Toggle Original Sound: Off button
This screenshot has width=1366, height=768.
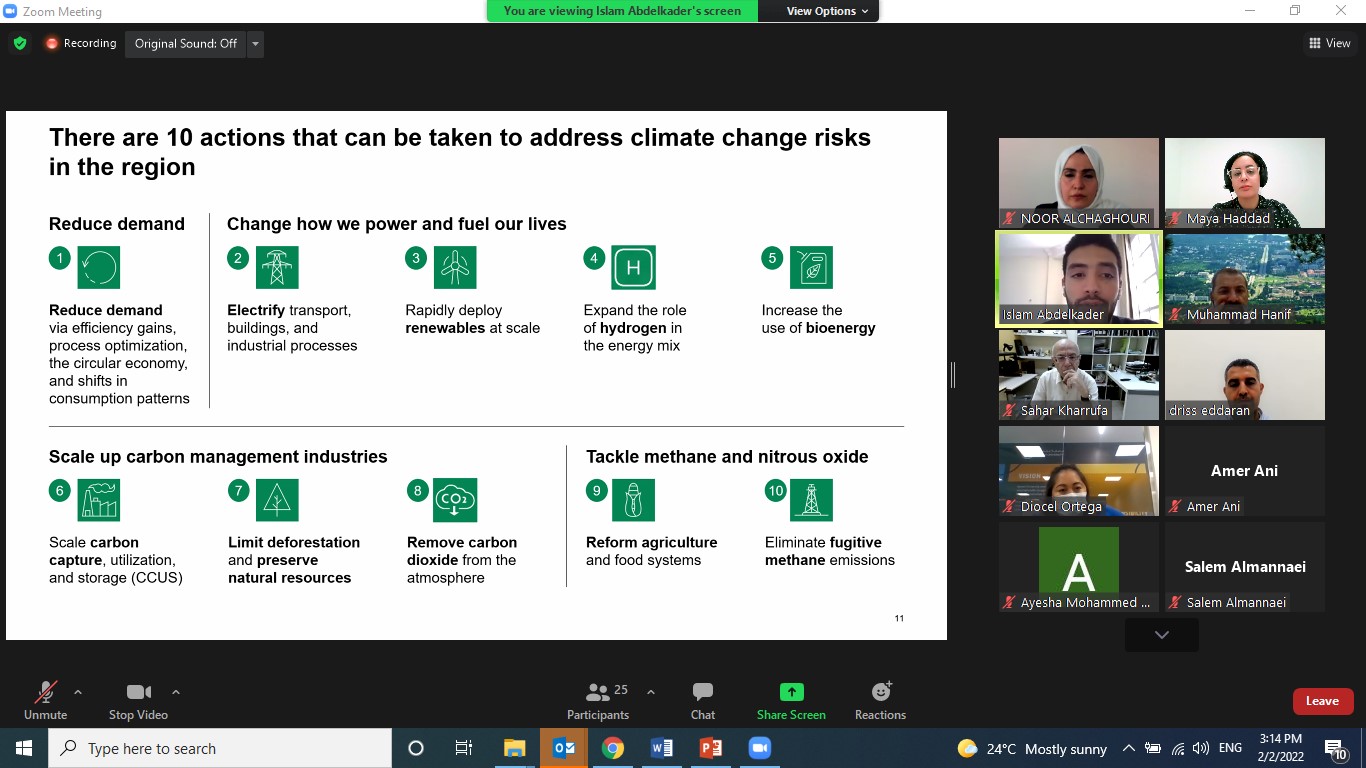tap(185, 44)
